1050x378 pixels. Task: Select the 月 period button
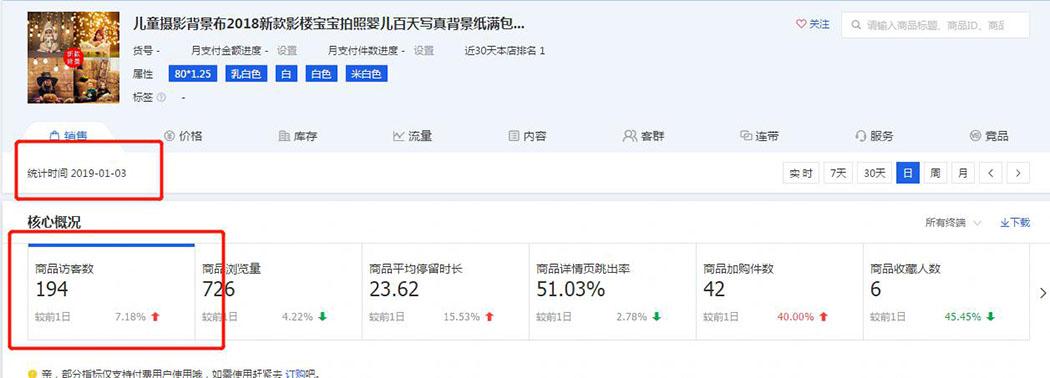click(962, 173)
